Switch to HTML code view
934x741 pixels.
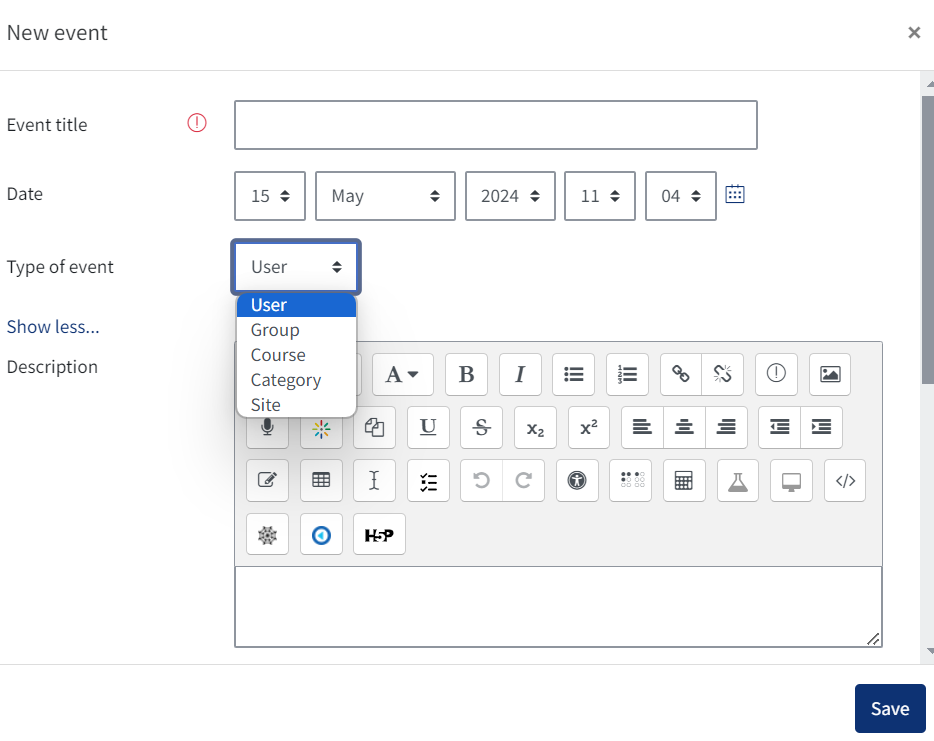tap(845, 481)
